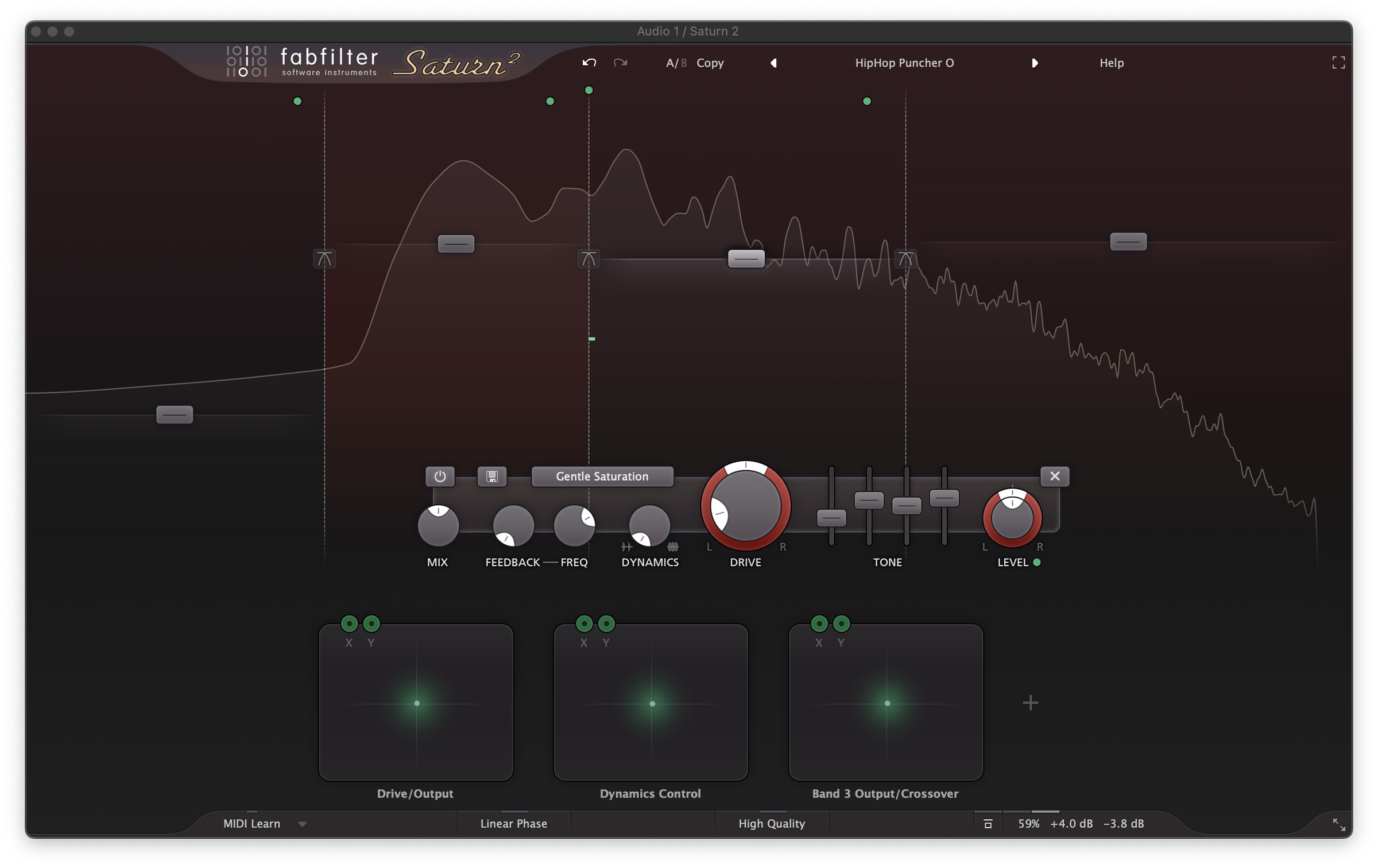Click the Dynamics knob

(649, 525)
